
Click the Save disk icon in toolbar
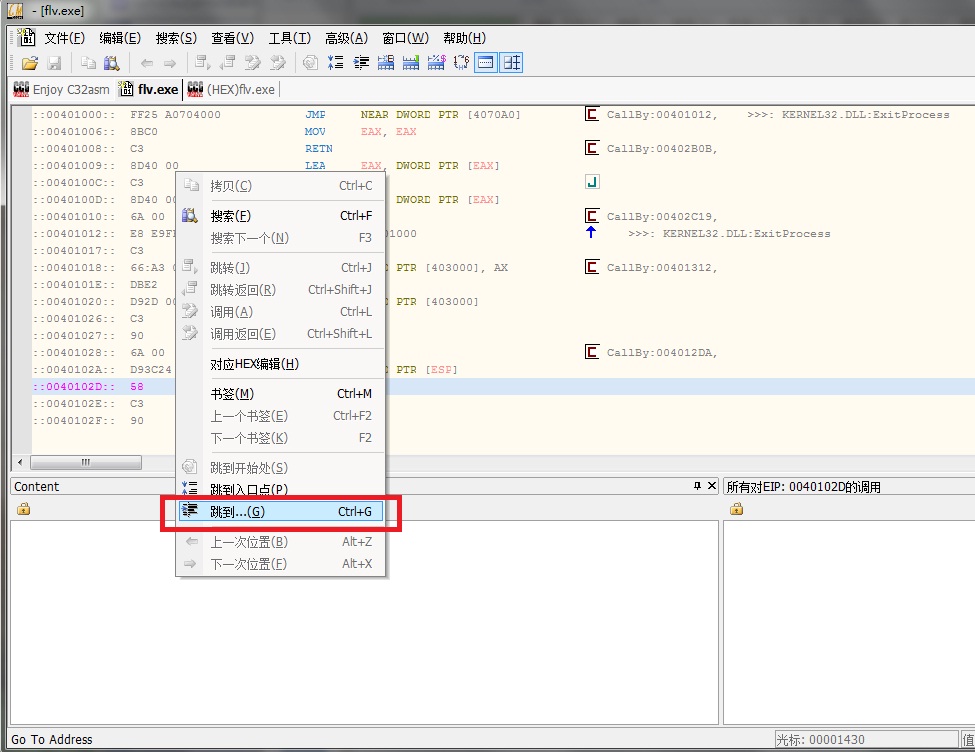tap(55, 63)
